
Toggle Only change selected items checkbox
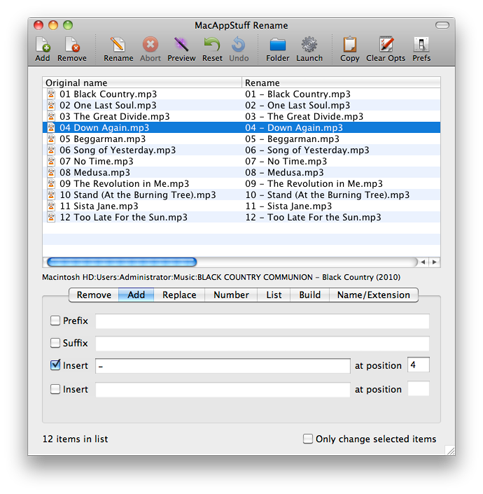coord(308,439)
